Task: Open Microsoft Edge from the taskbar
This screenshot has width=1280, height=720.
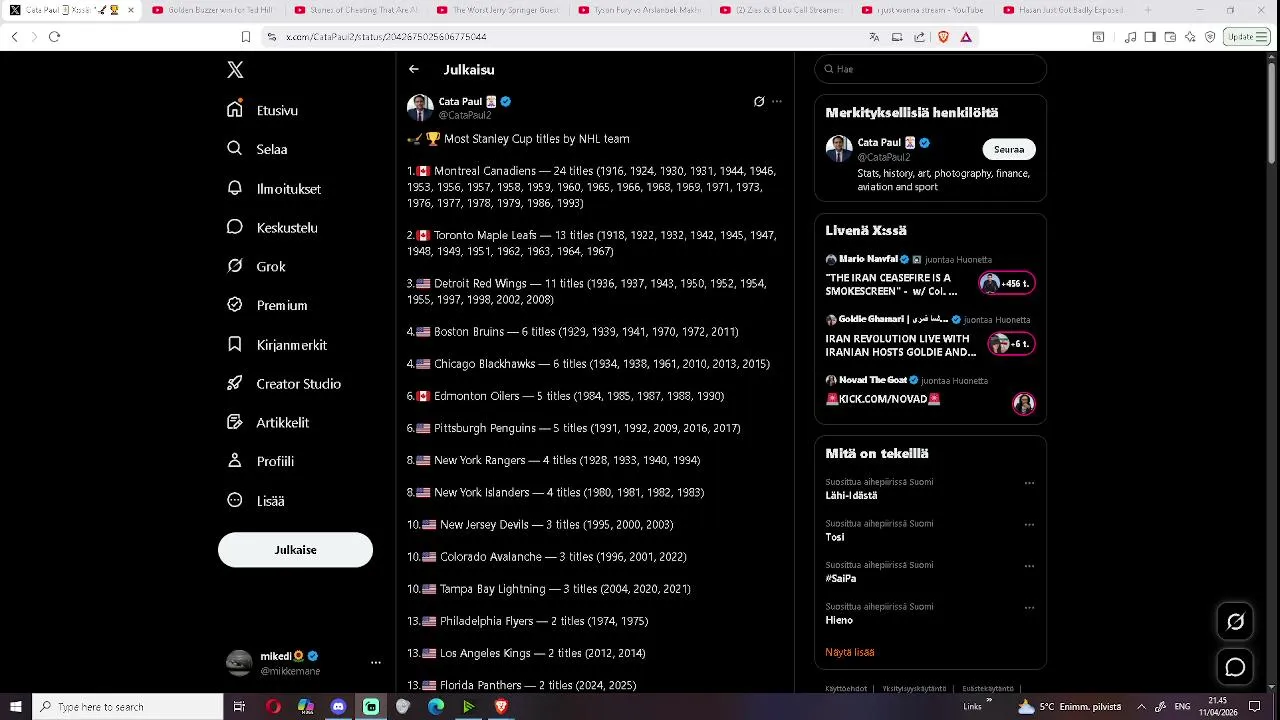Action: [x=436, y=706]
